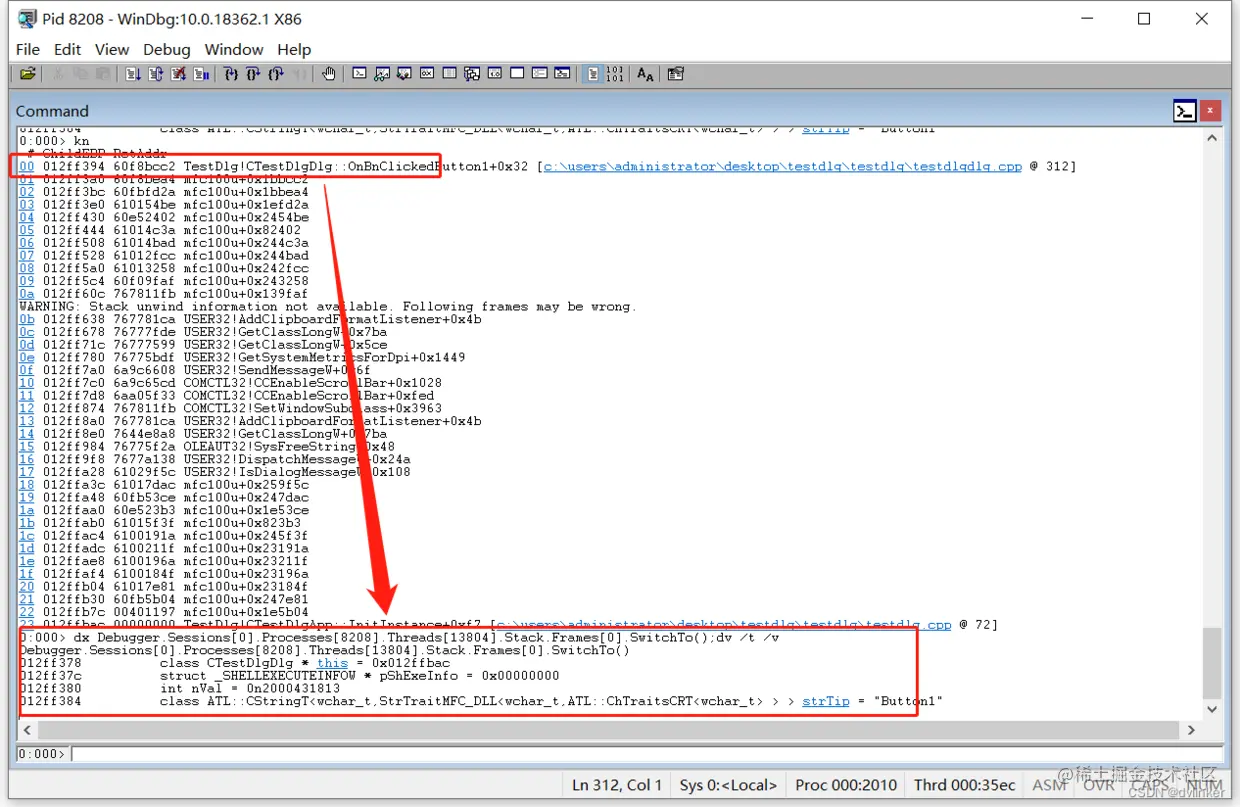Open the Memory window icon
Viewport: 1240px width, 807px height.
point(449,74)
